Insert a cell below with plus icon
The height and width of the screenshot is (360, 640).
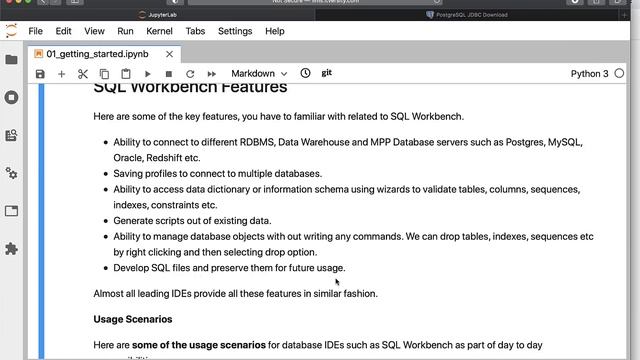click(61, 74)
